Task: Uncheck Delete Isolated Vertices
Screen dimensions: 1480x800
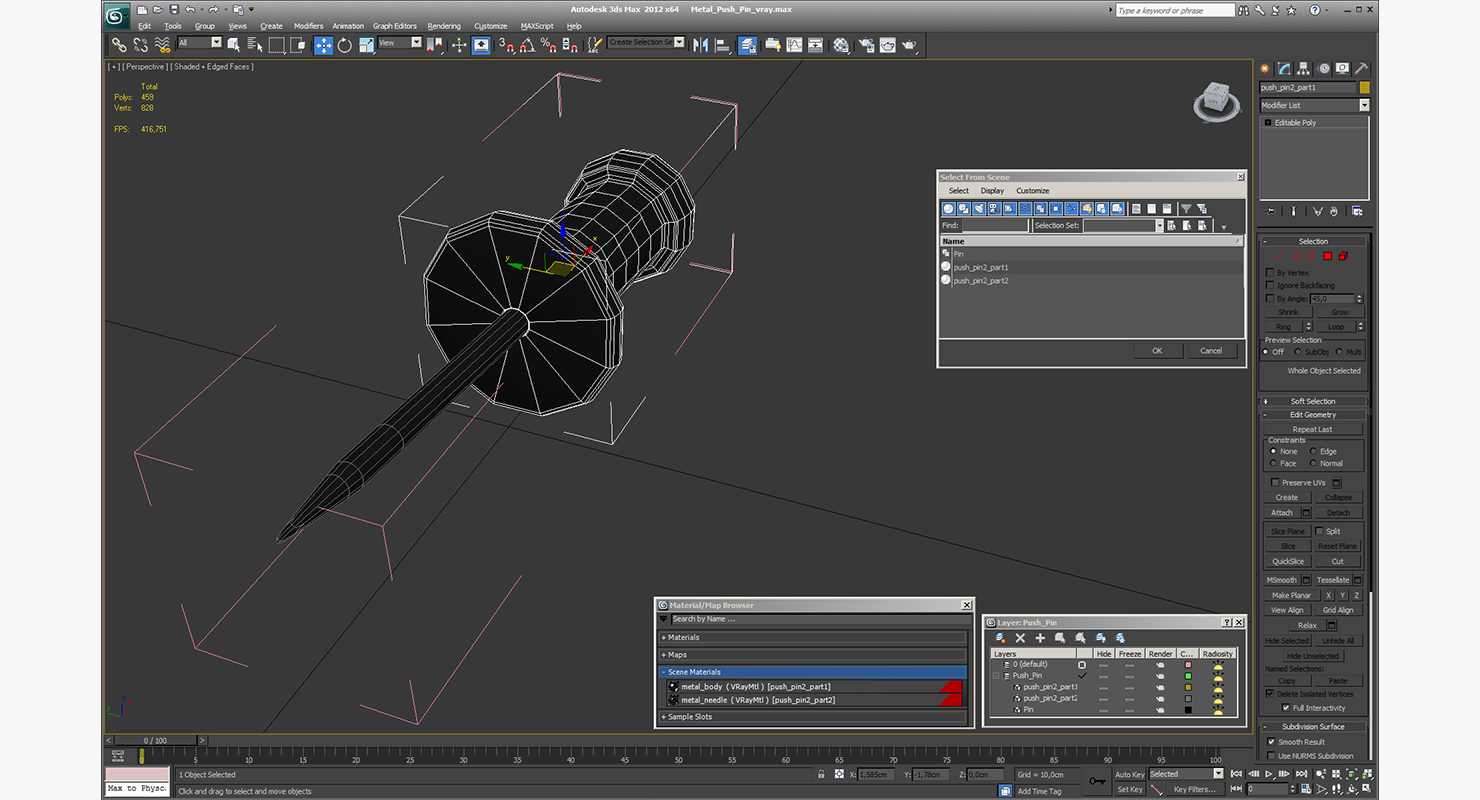Action: 1270,693
